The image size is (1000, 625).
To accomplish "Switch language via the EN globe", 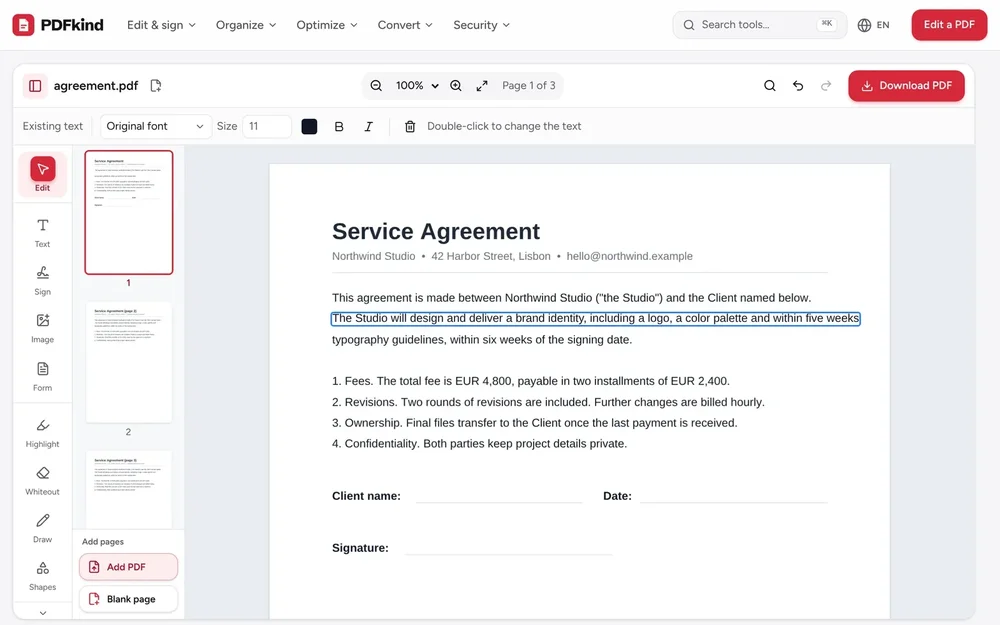I will (873, 25).
